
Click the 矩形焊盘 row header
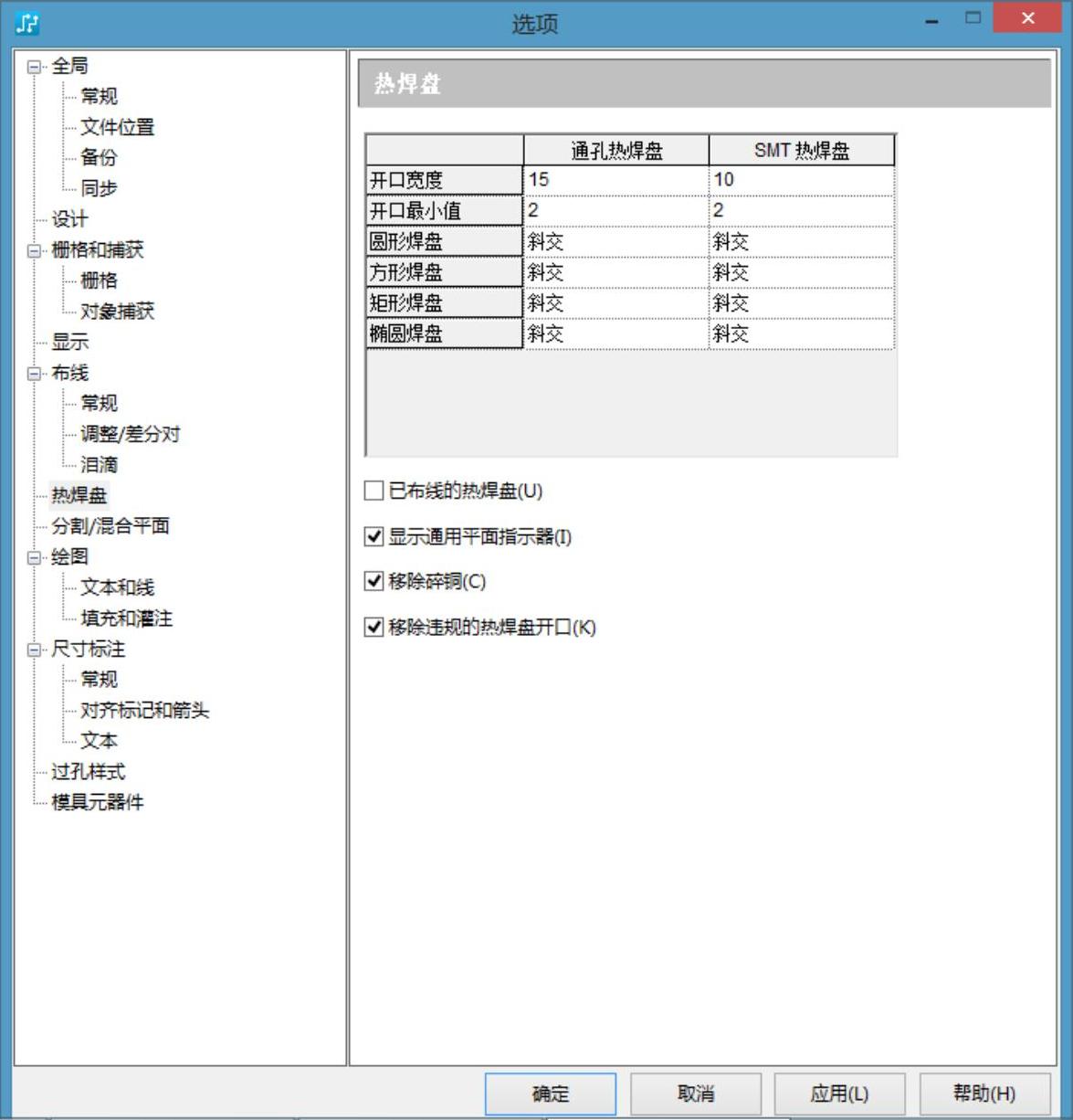pyautogui.click(x=445, y=303)
